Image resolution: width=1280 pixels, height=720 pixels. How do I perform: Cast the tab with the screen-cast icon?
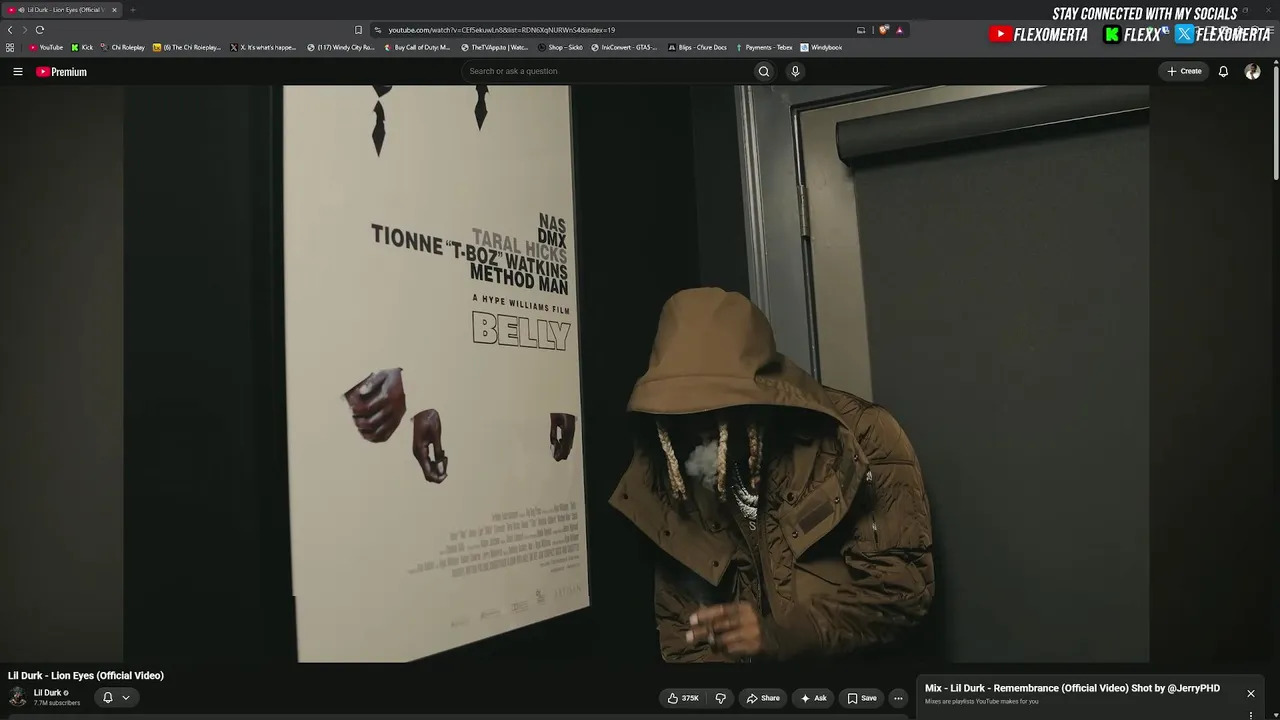click(861, 30)
